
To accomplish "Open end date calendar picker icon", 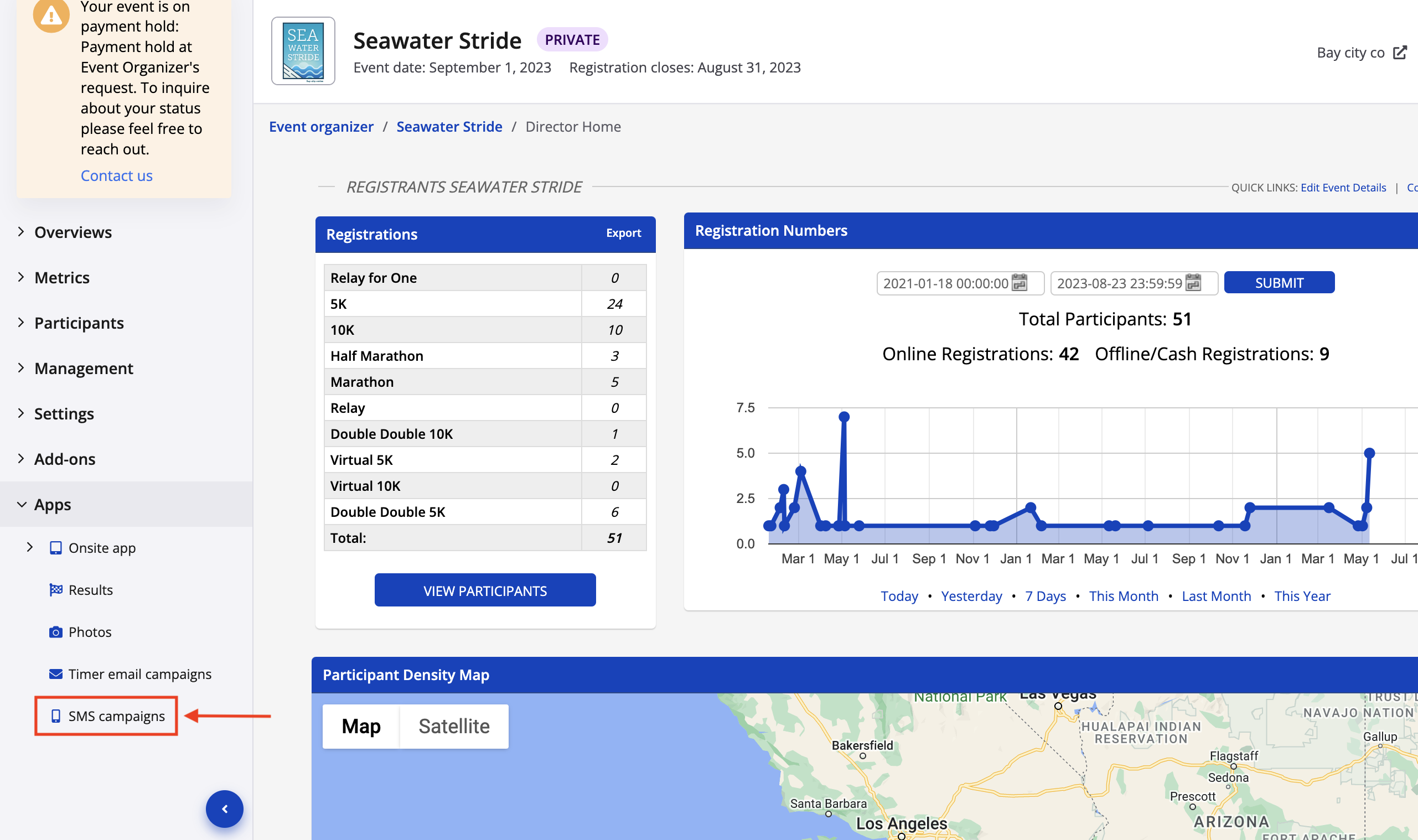I will pyautogui.click(x=1193, y=282).
